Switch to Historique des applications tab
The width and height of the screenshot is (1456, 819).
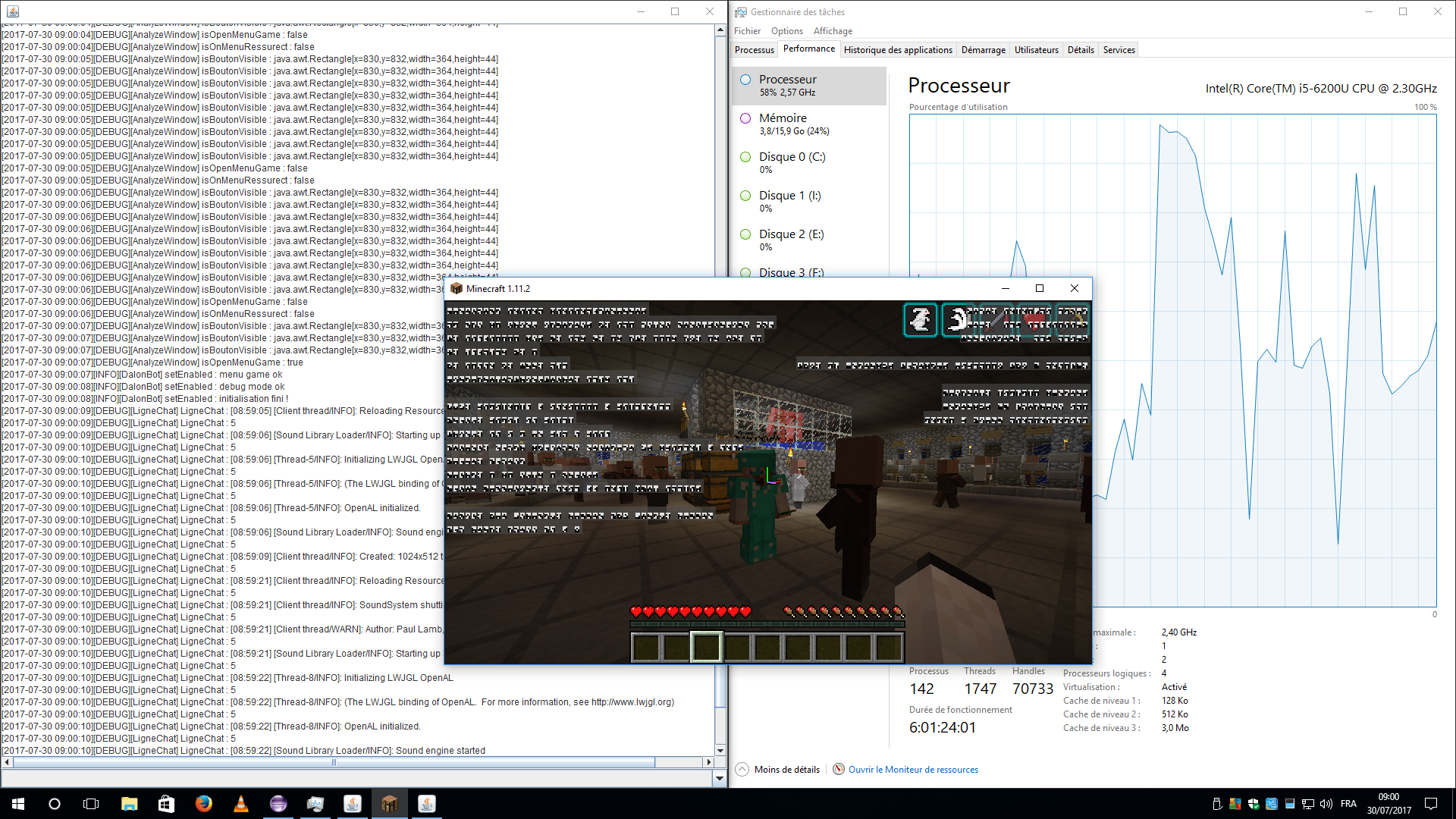click(x=898, y=50)
